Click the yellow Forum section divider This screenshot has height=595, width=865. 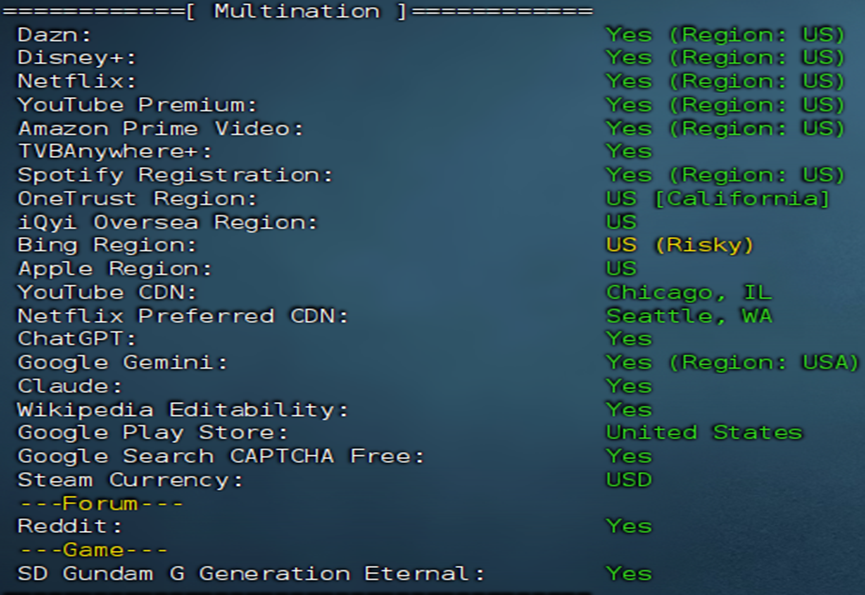point(100,503)
